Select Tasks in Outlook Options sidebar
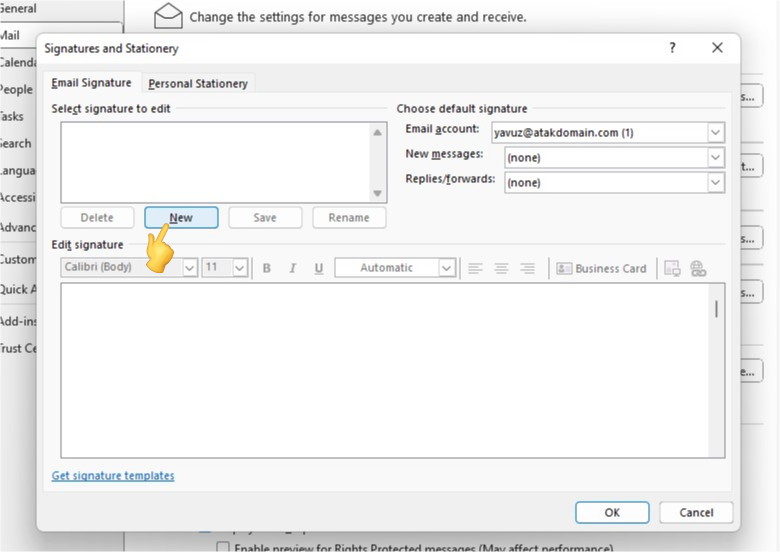This screenshot has height=552, width=780. click(12, 116)
